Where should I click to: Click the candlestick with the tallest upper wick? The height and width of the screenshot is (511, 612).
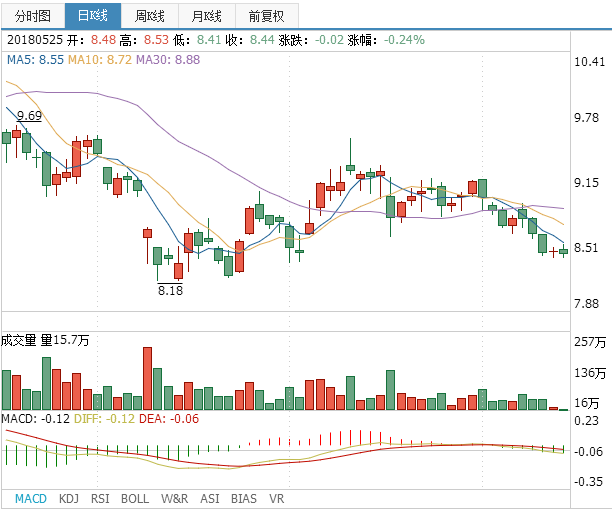[350, 156]
